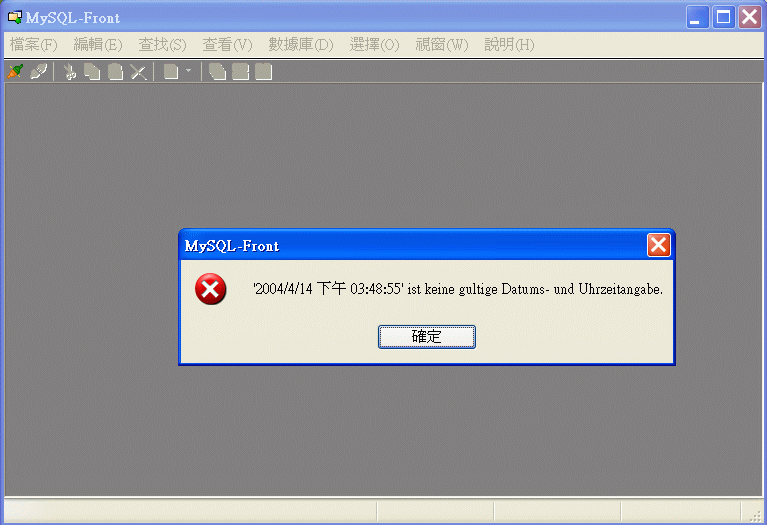This screenshot has width=767, height=525.
Task: Click the green-orange connect plug icon
Action: (x=16, y=71)
